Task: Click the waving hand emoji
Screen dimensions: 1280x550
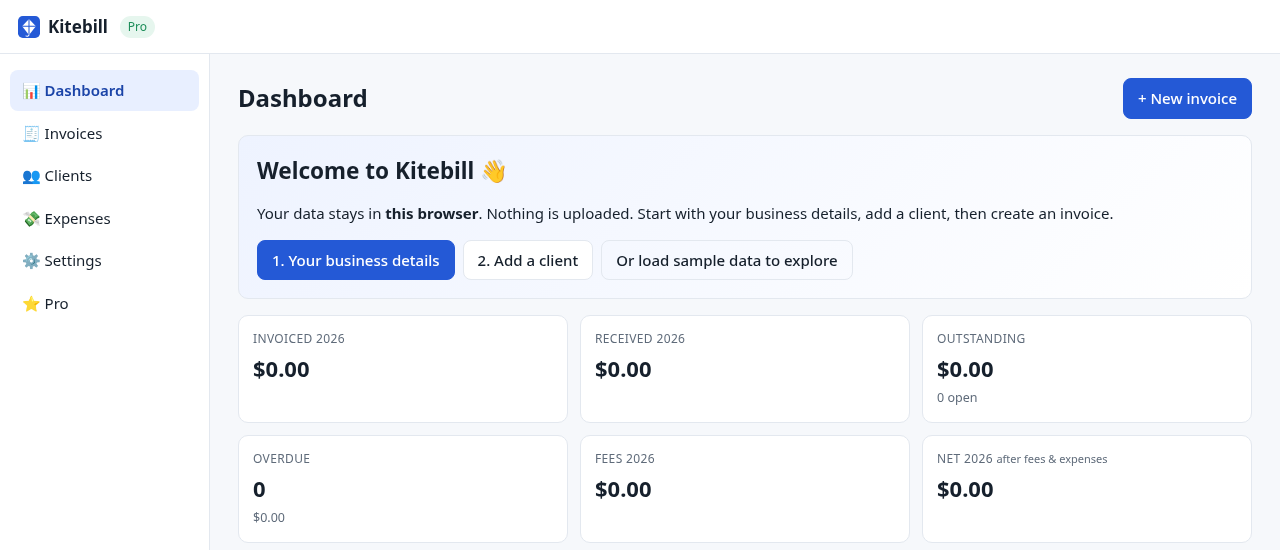Action: [494, 171]
